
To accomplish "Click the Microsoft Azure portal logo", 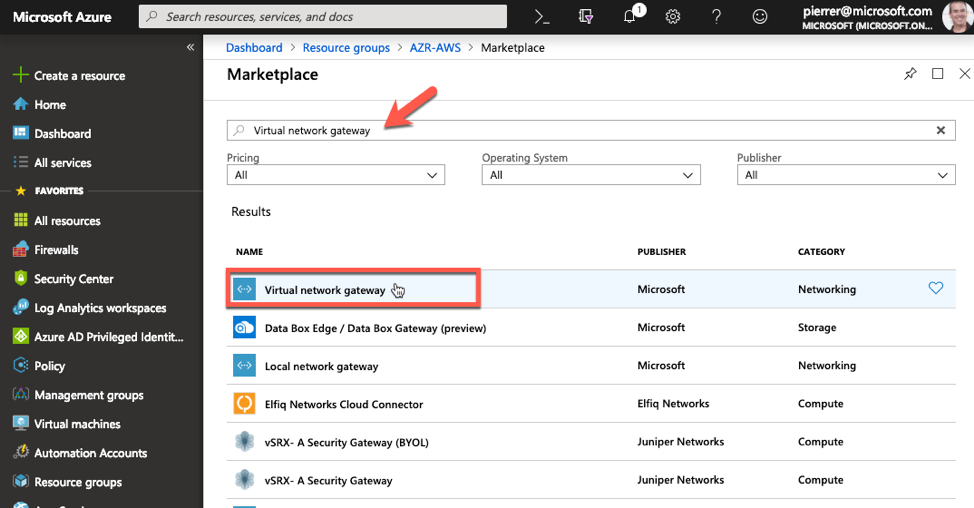I will point(62,17).
